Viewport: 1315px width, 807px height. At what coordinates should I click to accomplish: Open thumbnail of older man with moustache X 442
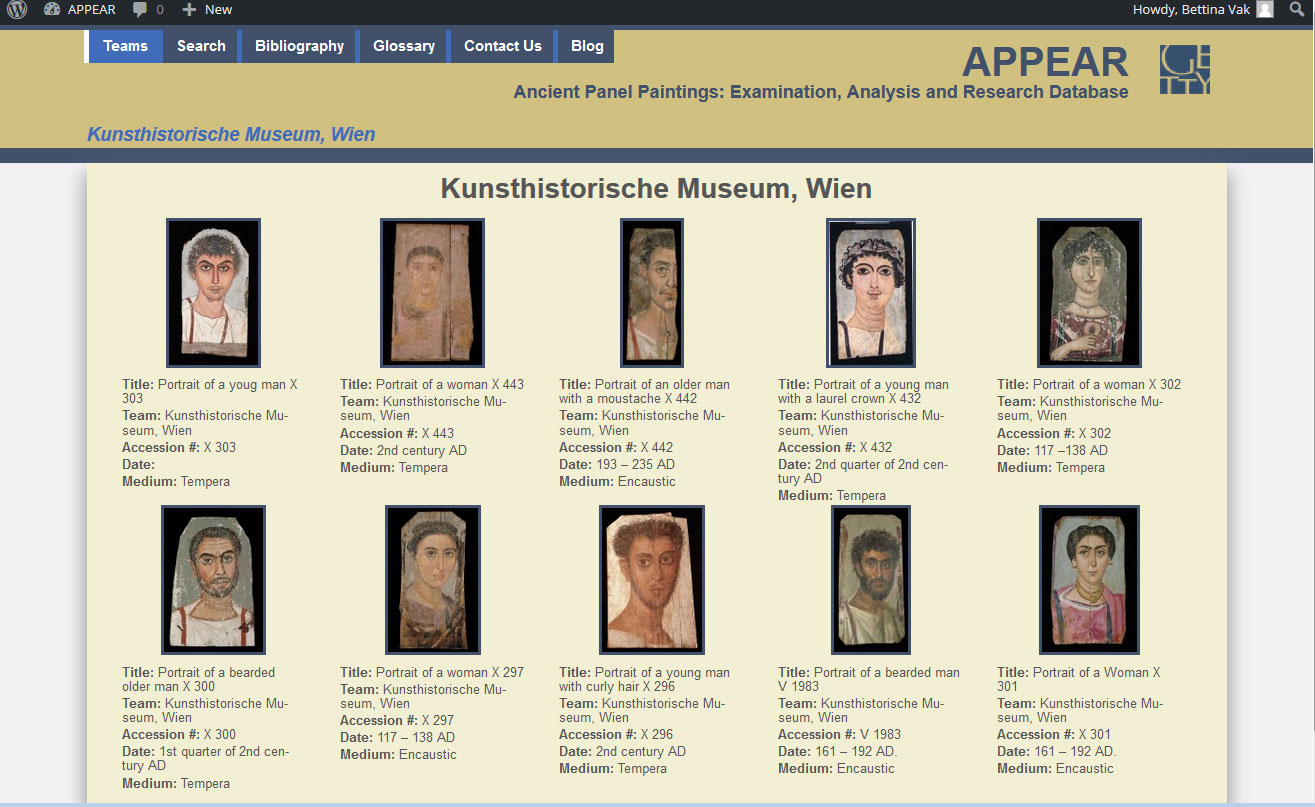click(652, 292)
